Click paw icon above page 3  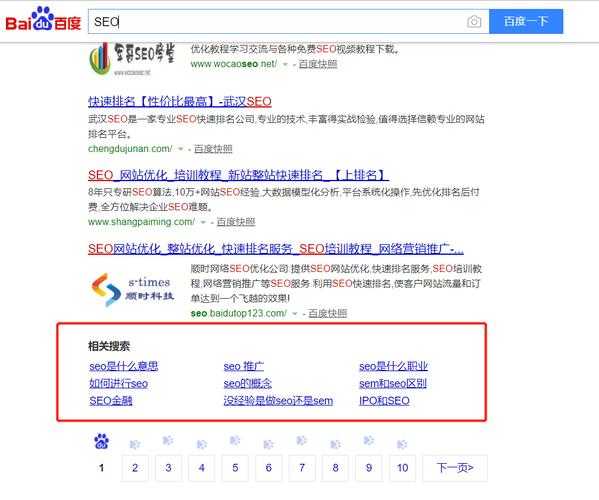[168, 440]
